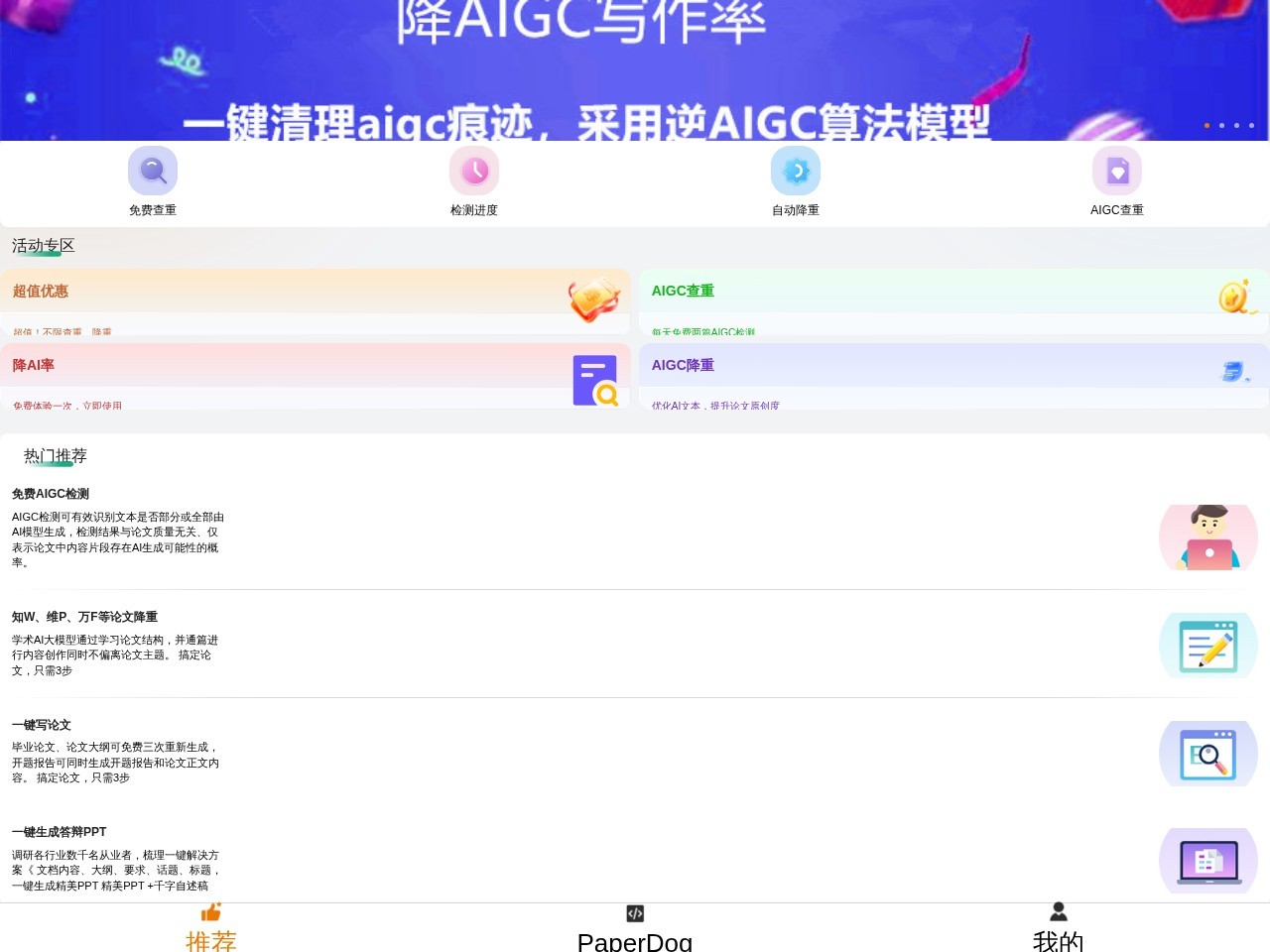Tap the 自动降重 moon icon
Image resolution: width=1270 pixels, height=952 pixels.
tap(796, 170)
